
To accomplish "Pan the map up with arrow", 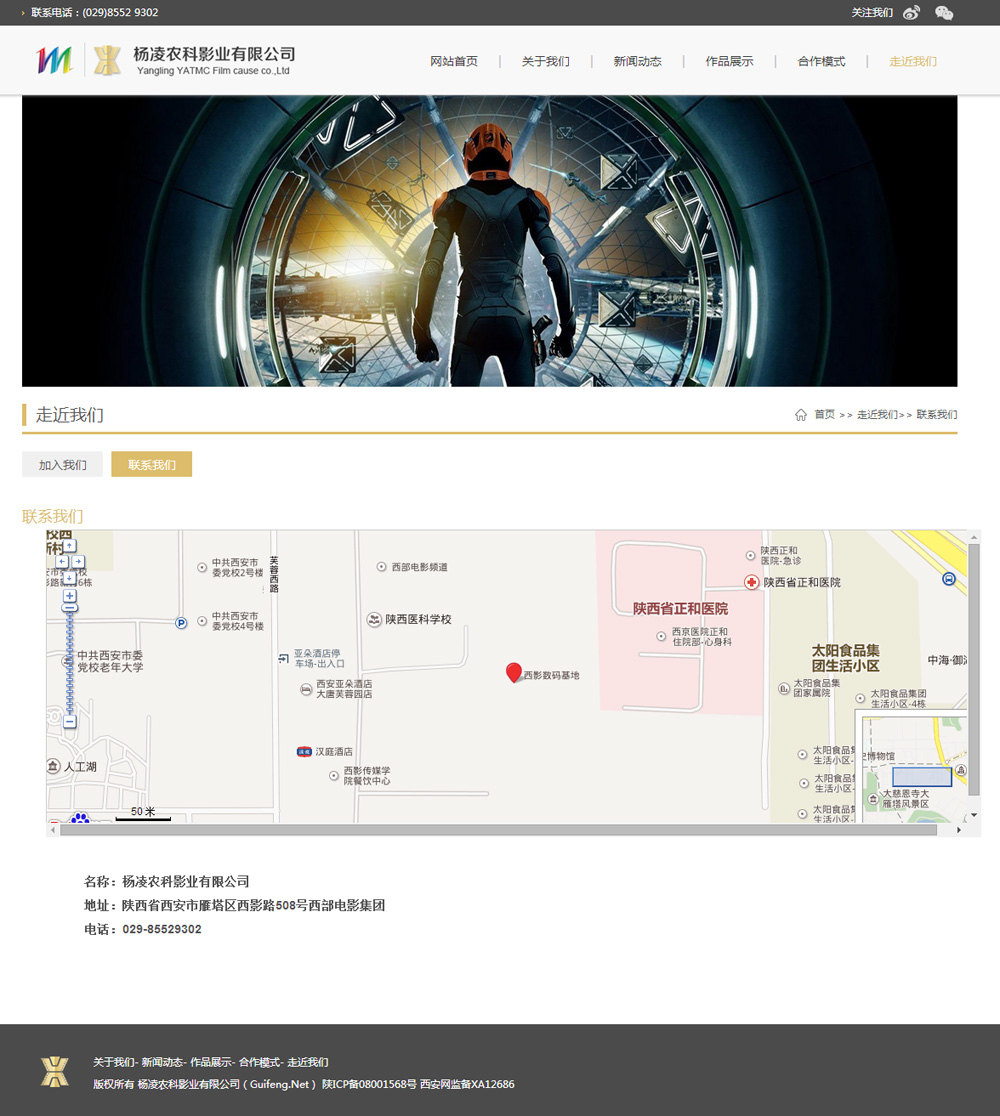I will [x=70, y=547].
